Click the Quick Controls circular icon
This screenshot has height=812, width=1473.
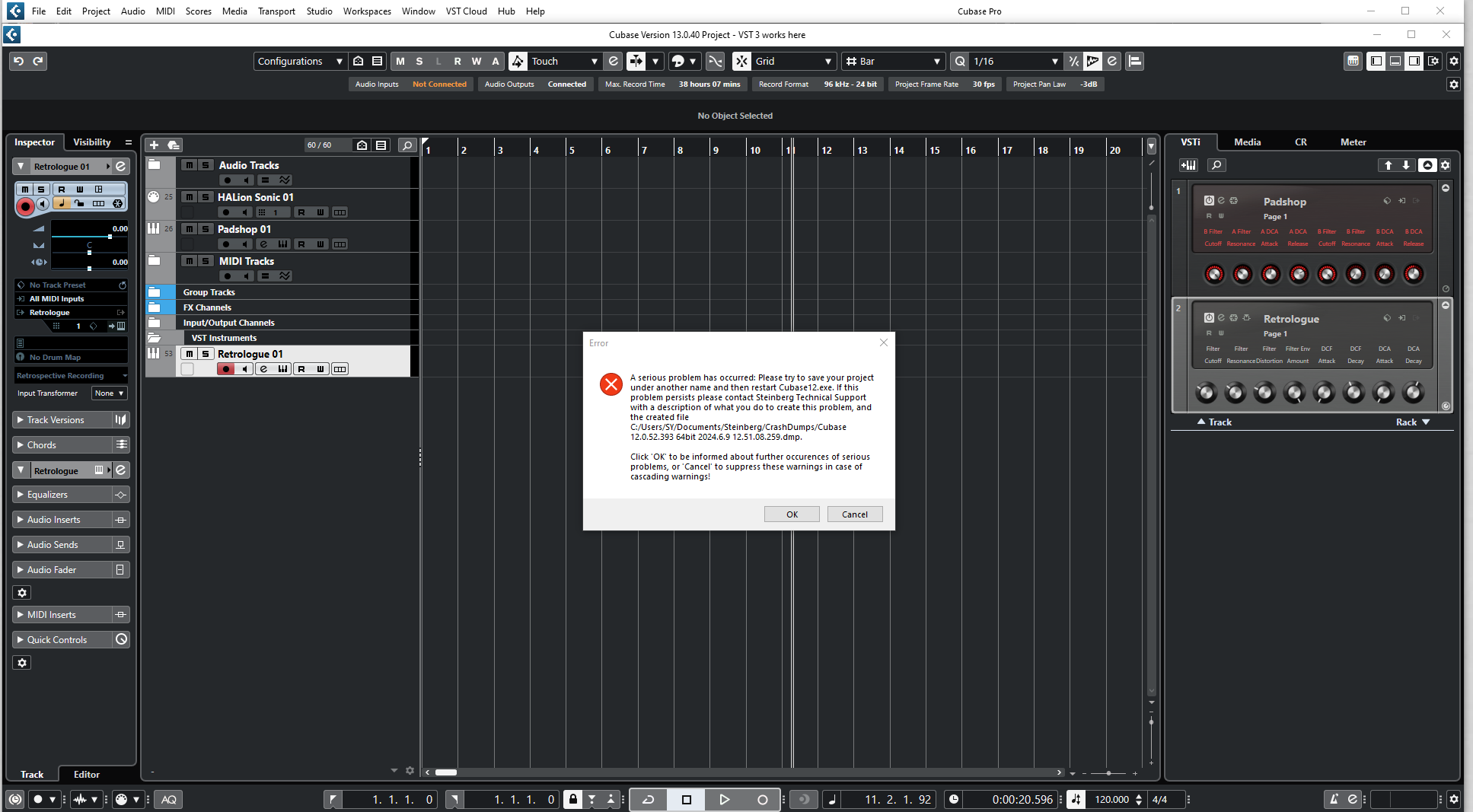coord(121,640)
